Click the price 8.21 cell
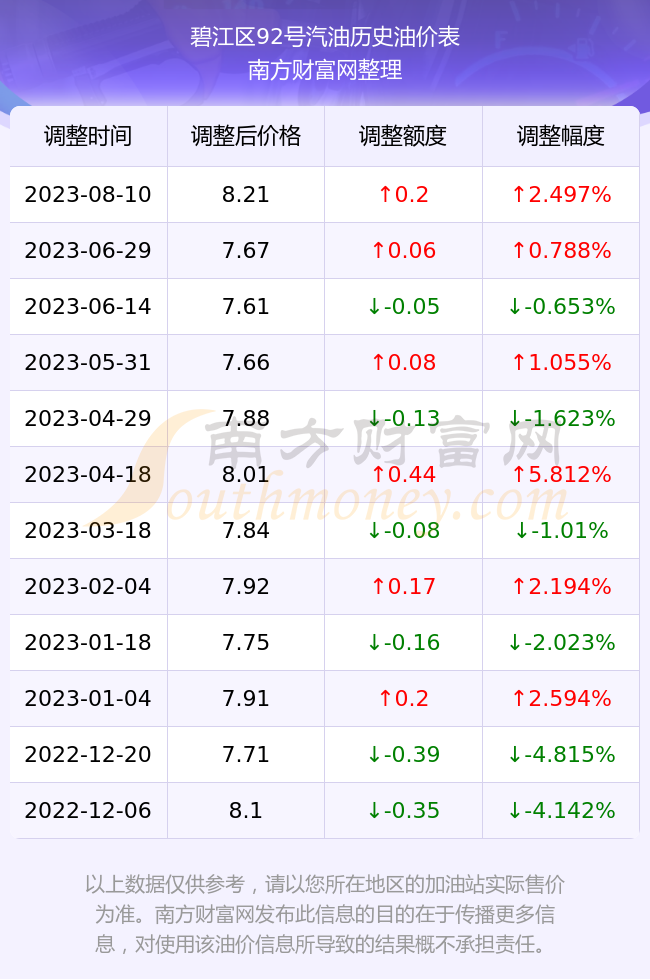The height and width of the screenshot is (980, 650). (x=246, y=194)
